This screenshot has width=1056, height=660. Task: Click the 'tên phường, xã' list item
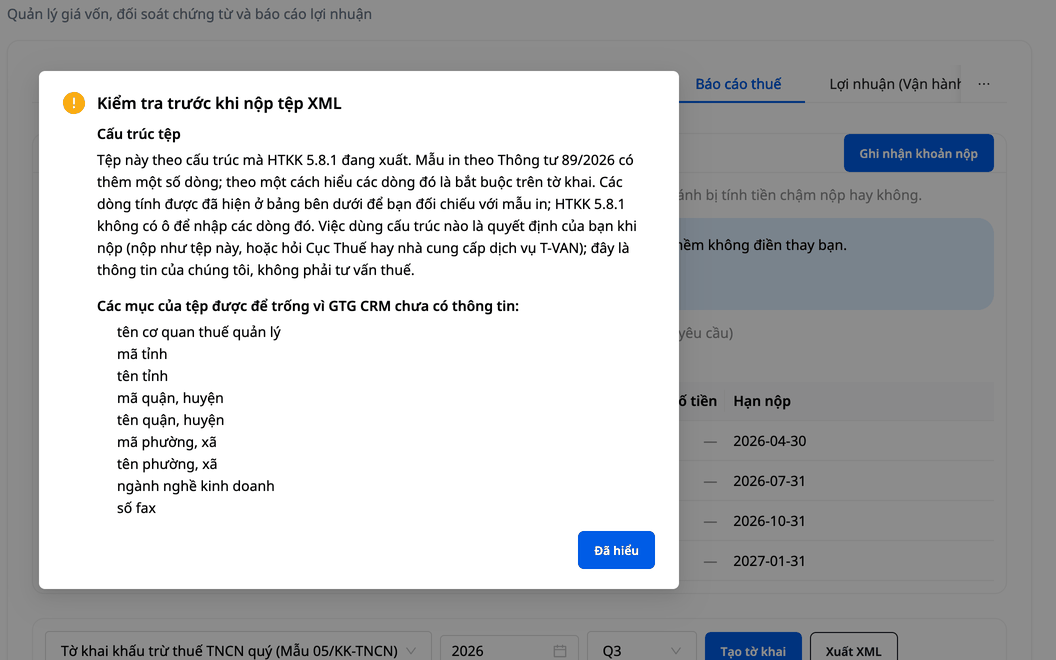coord(167,464)
